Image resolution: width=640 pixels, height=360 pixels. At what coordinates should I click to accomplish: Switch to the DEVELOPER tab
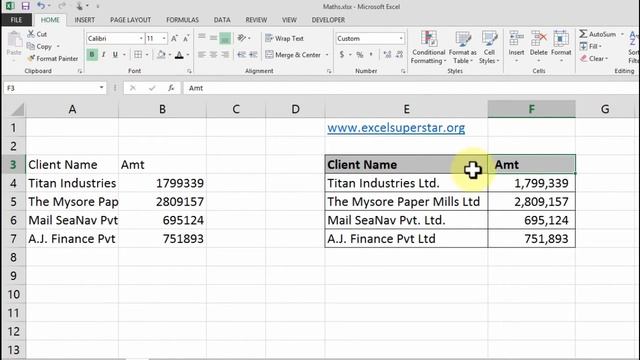[x=328, y=20]
